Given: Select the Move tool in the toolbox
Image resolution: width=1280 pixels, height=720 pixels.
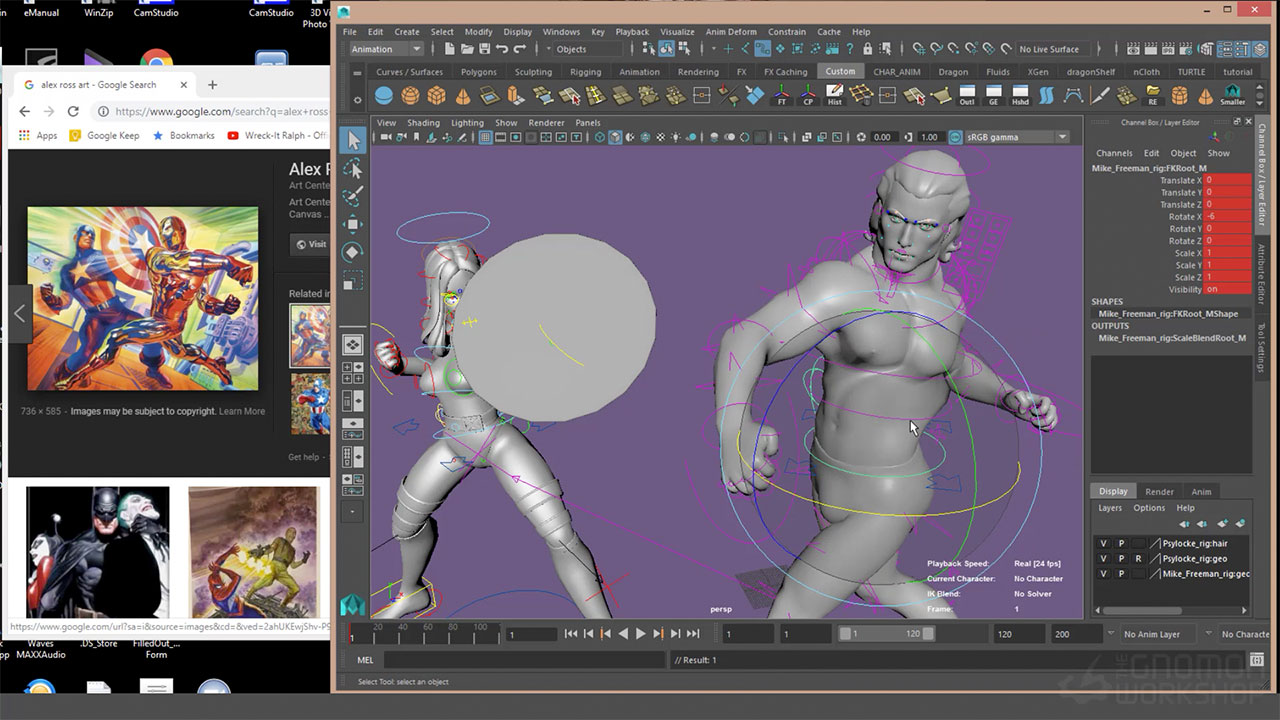Looking at the screenshot, I should click(x=352, y=224).
